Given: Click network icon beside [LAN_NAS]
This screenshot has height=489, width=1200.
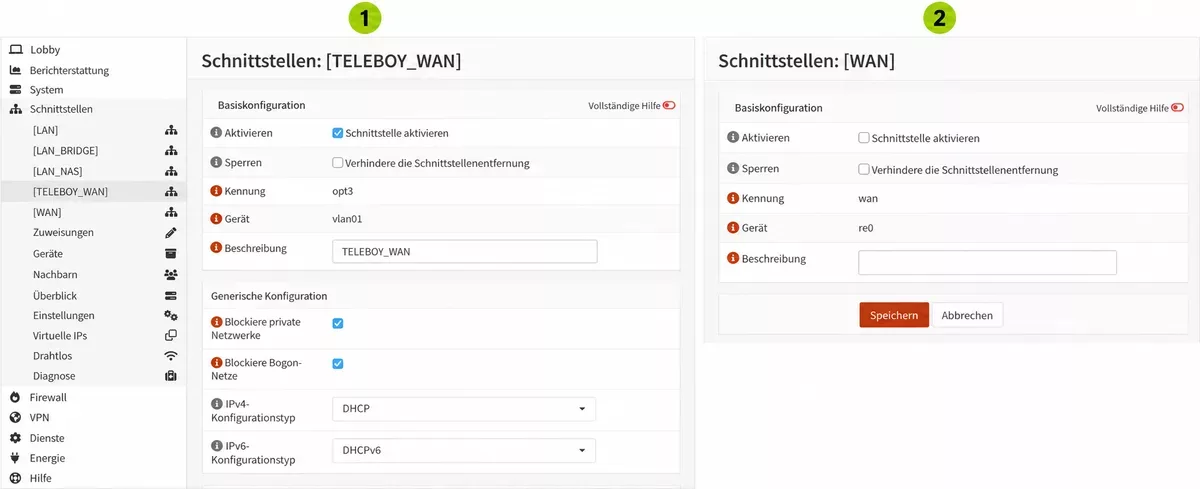Looking at the screenshot, I should 171,171.
